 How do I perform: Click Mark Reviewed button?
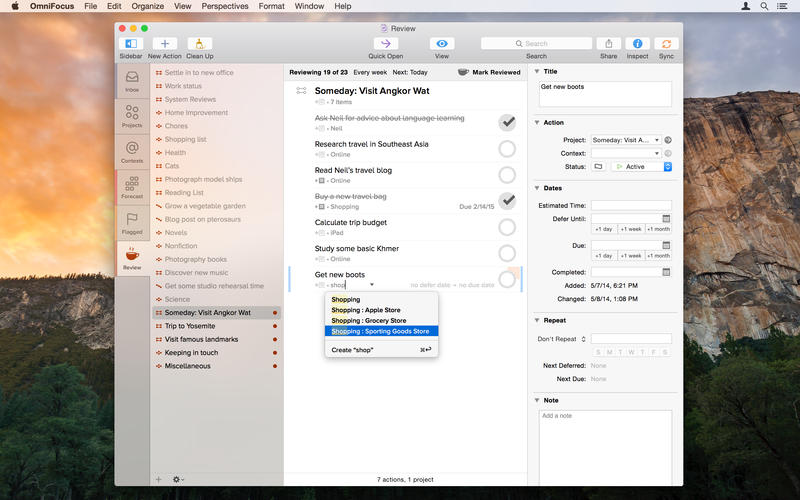(x=489, y=72)
